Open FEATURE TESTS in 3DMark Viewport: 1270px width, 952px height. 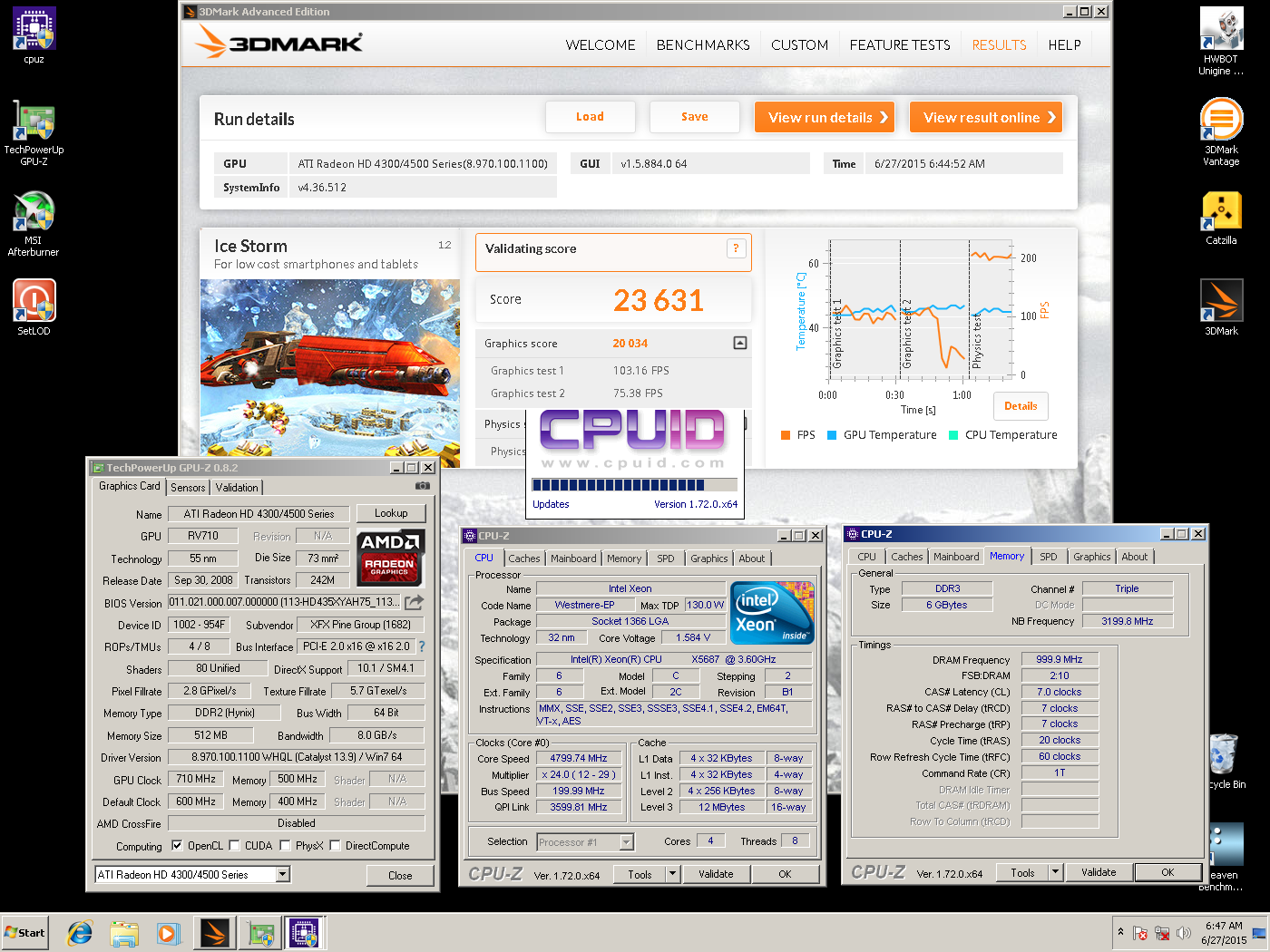pos(900,44)
